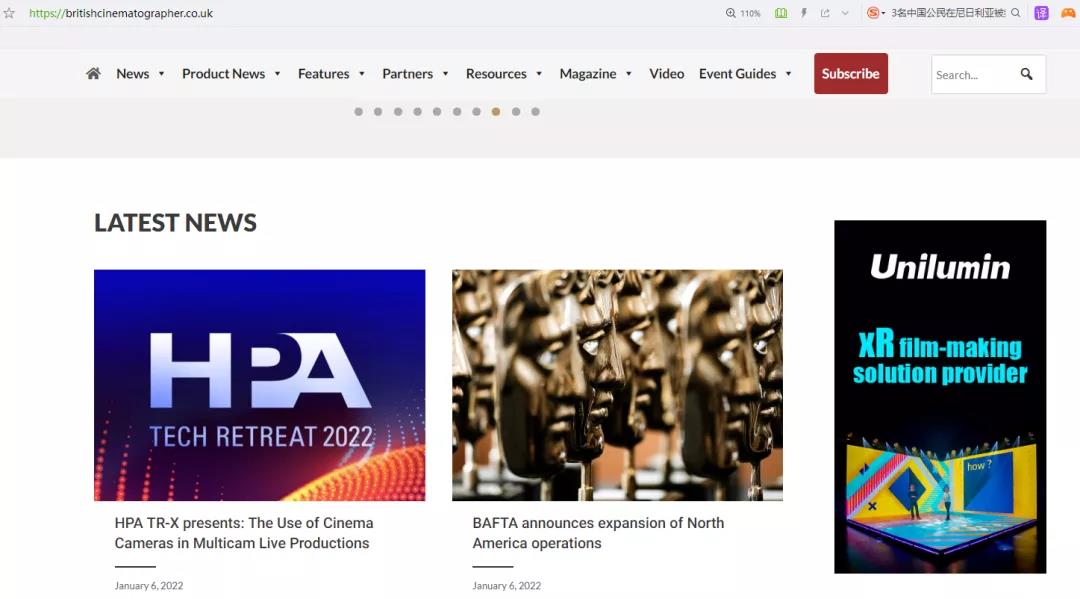Select the highlighted orange carousel dot
This screenshot has width=1080, height=599.
tap(496, 112)
